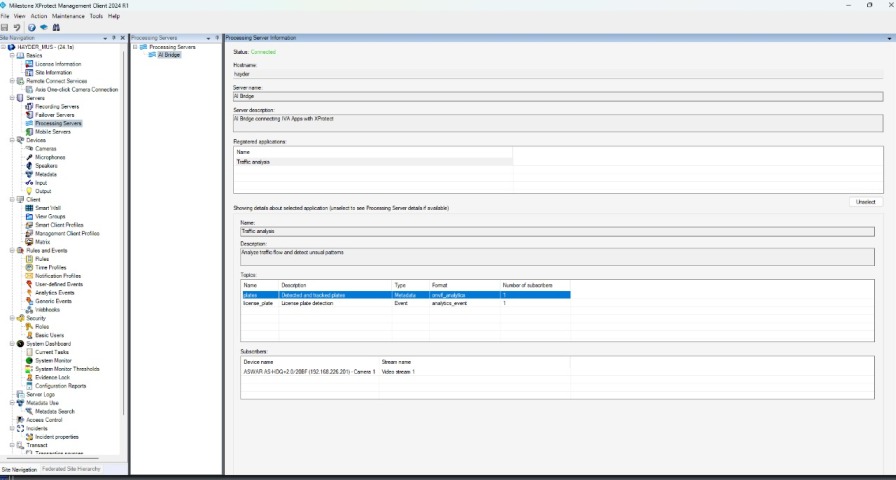This screenshot has height=480, width=896.
Task: Click the Unselect button
Action: tap(866, 201)
